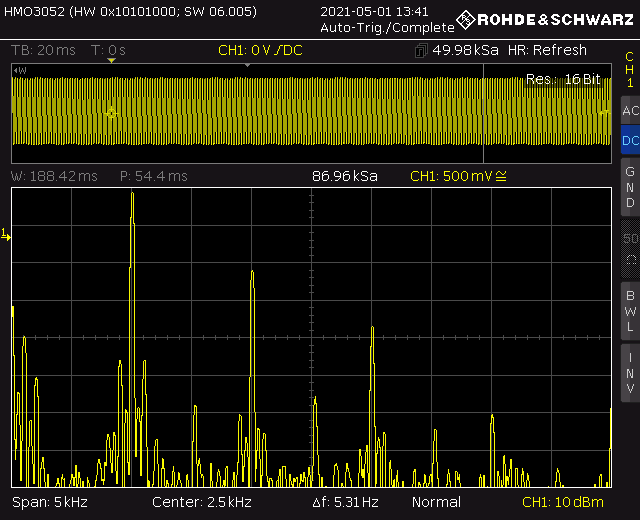This screenshot has width=640, height=520.
Task: Click the Center 2.5 kHz setting
Action: pos(201,502)
